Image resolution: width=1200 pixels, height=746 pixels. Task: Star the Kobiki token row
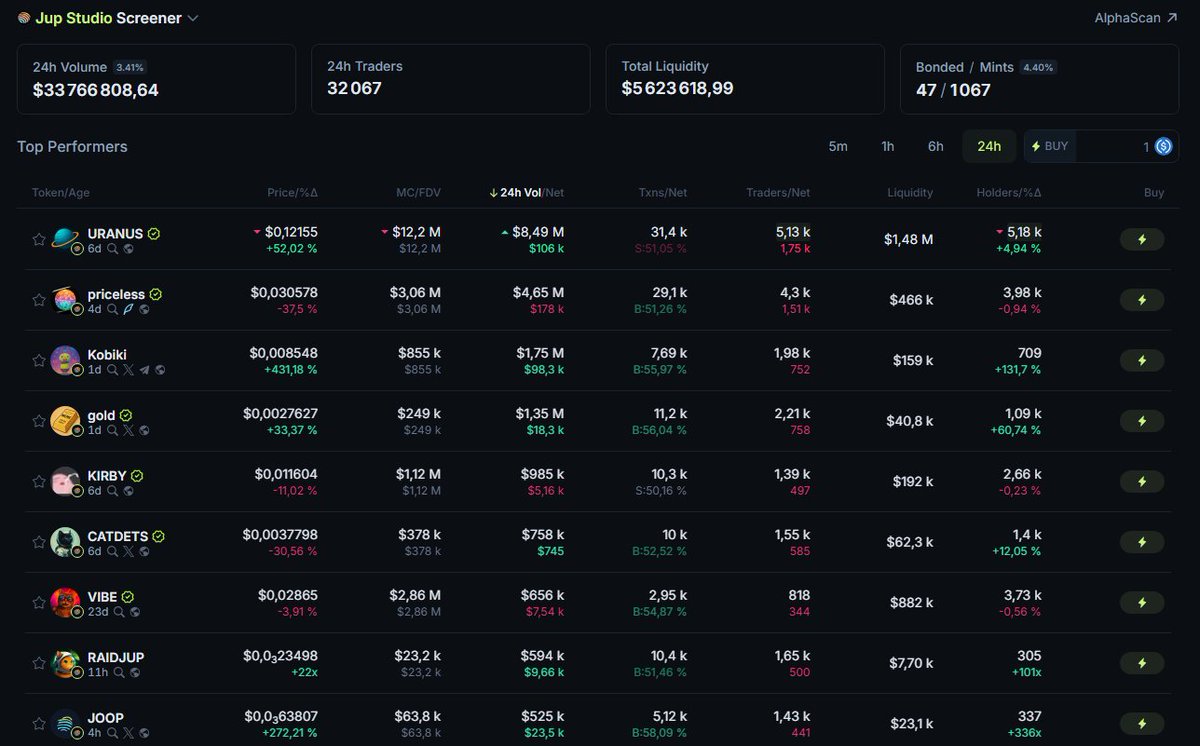pos(39,361)
